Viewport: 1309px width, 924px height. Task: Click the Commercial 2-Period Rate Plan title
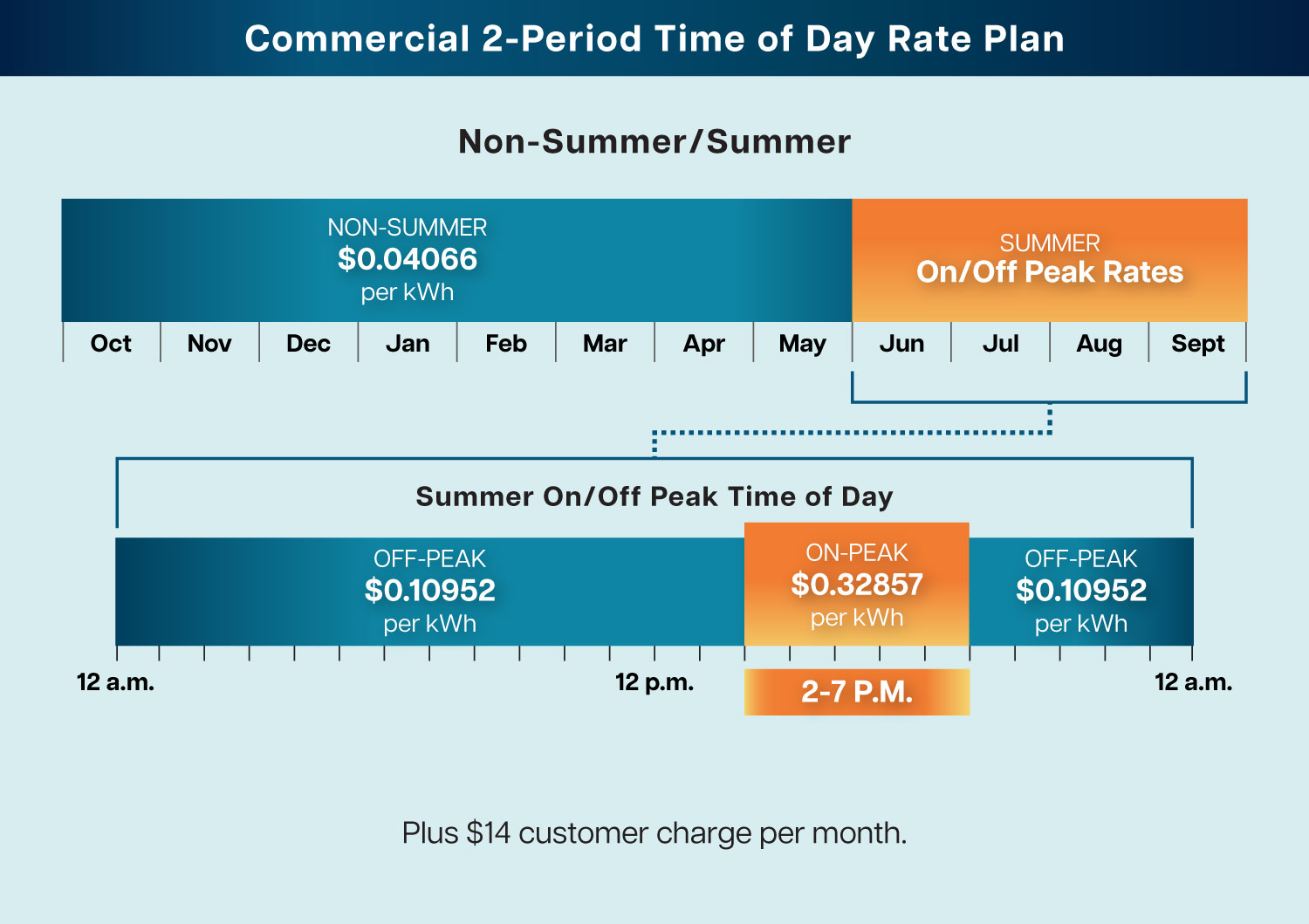pyautogui.click(x=654, y=39)
